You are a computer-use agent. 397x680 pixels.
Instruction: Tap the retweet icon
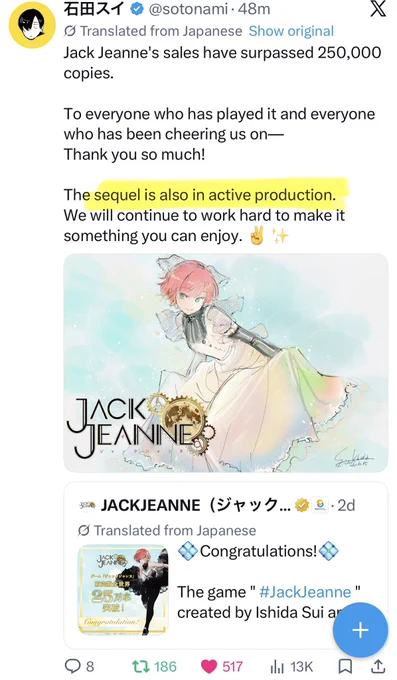(140, 666)
